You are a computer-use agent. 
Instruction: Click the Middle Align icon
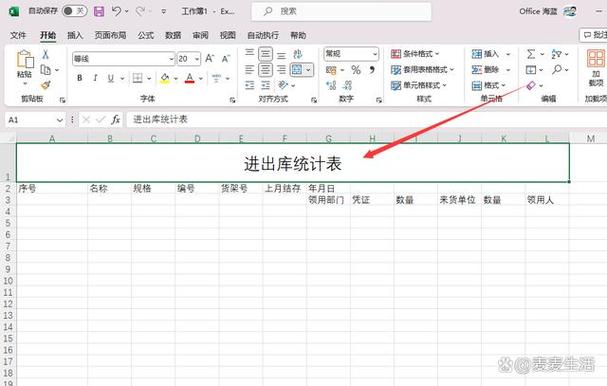266,54
